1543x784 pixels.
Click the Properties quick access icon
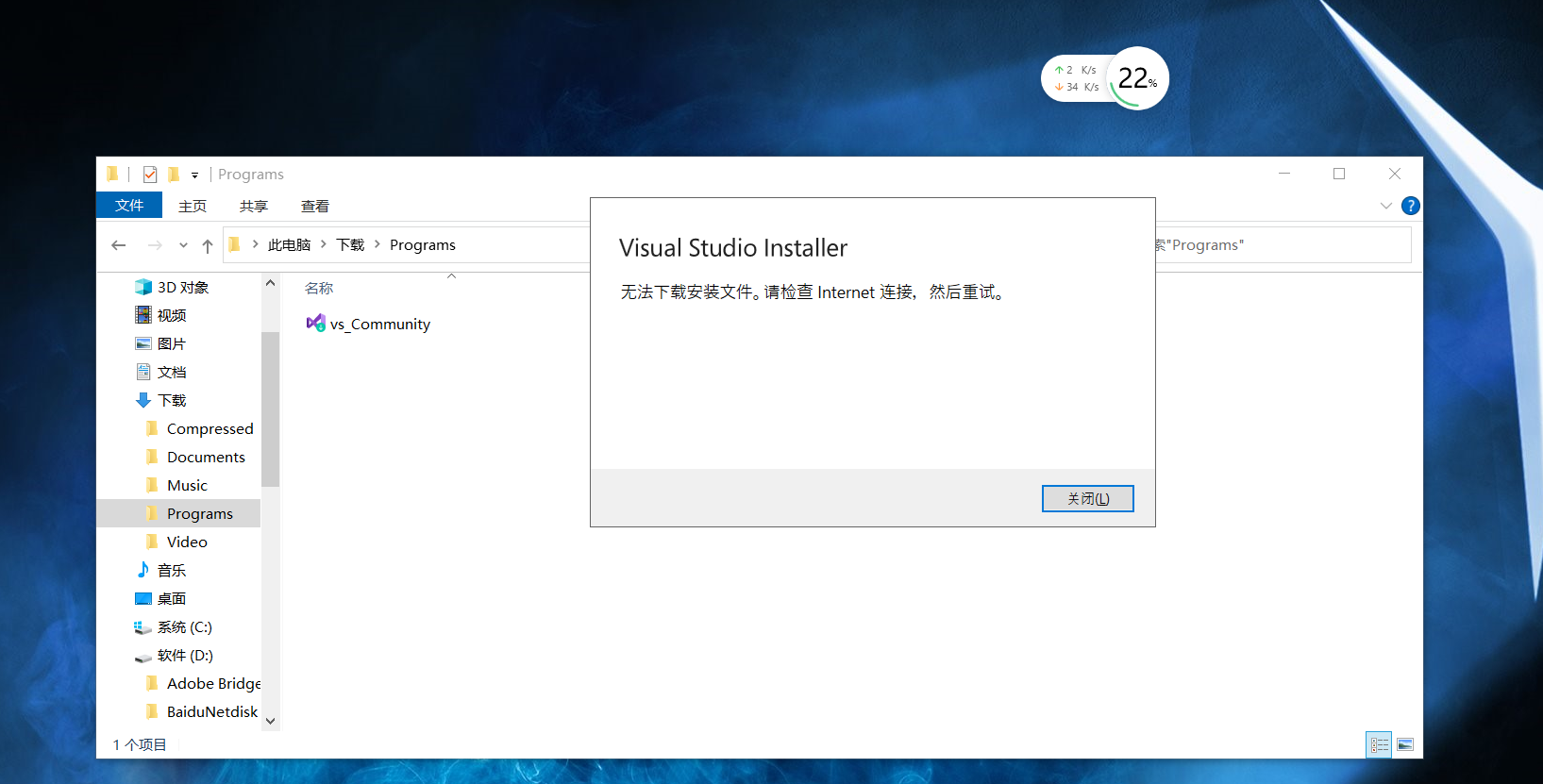tap(150, 175)
